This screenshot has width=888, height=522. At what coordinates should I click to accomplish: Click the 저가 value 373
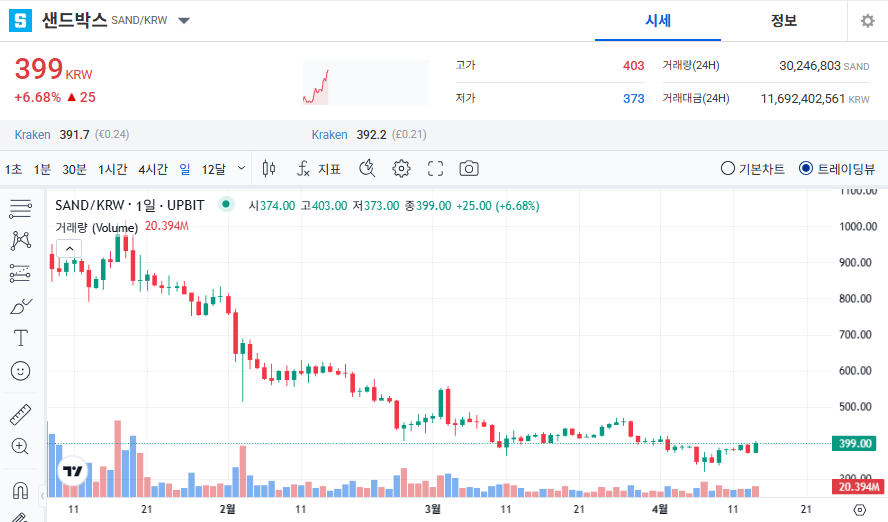[x=633, y=99]
